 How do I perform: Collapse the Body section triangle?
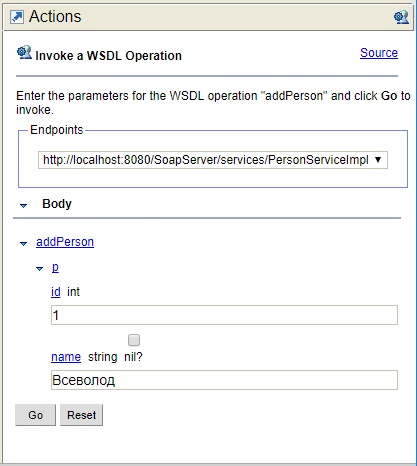(23, 206)
